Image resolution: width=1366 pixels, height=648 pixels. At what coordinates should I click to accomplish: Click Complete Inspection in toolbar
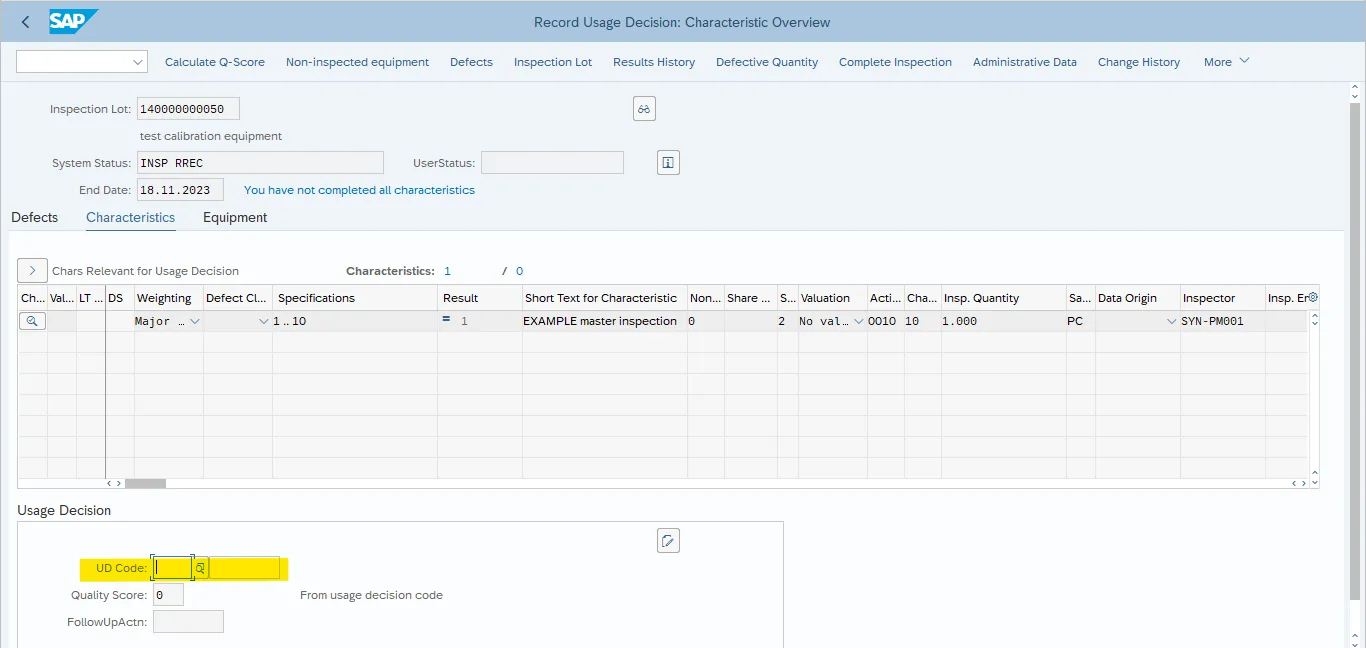[895, 62]
